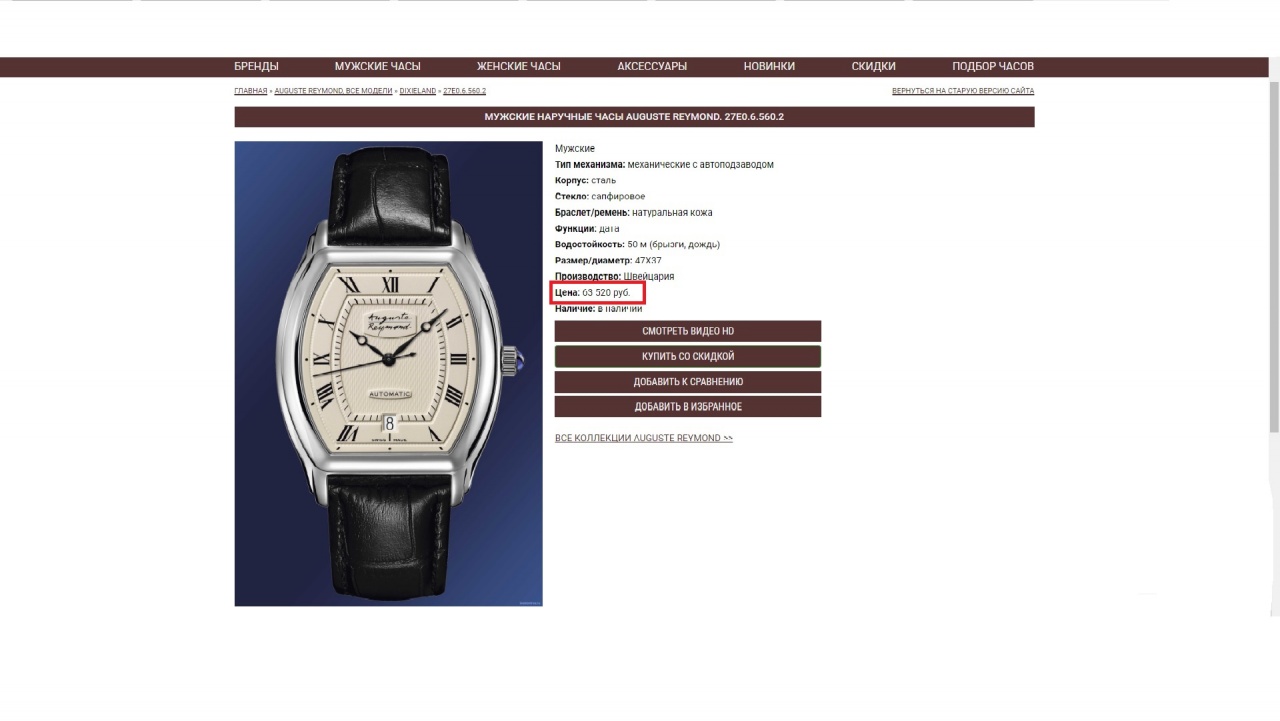Click ДОБАВИТЬ К СРАВНЕНИЮ button
Image resolution: width=1280 pixels, height=721 pixels.
click(x=688, y=382)
